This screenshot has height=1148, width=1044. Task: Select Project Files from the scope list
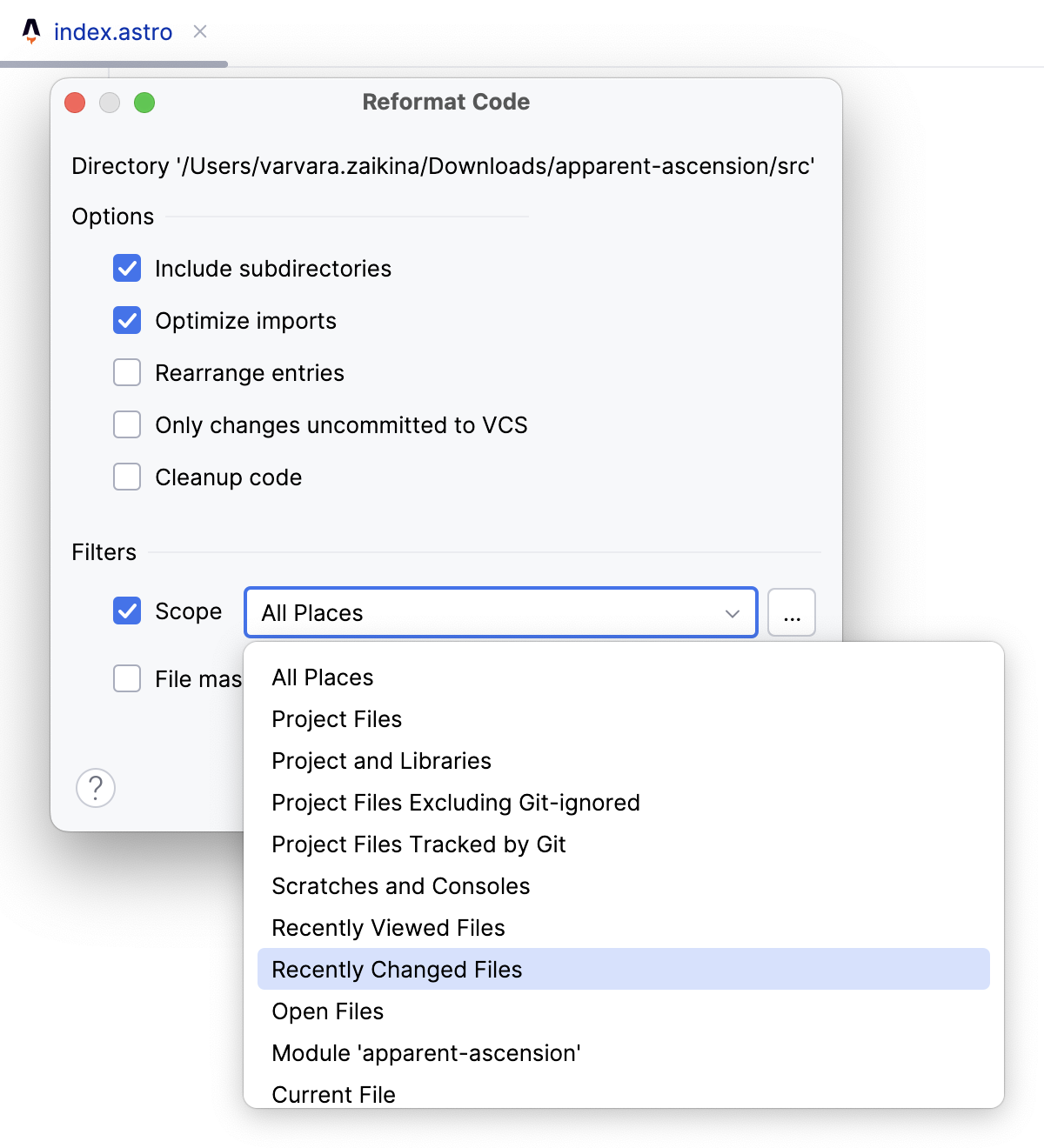coord(336,718)
